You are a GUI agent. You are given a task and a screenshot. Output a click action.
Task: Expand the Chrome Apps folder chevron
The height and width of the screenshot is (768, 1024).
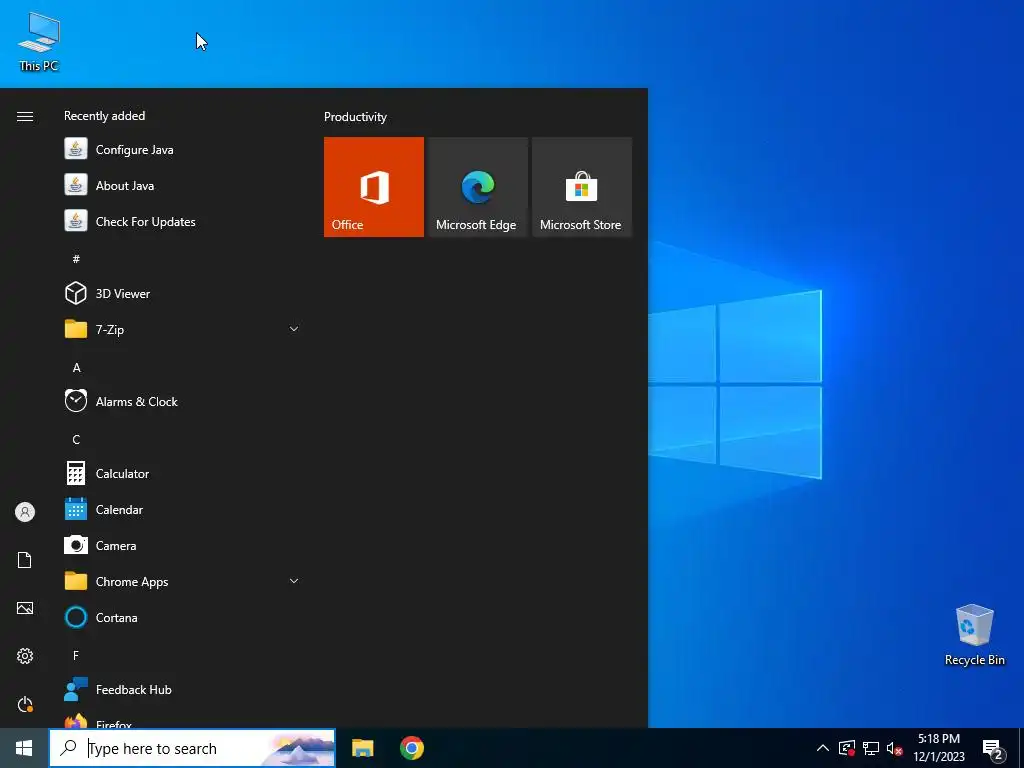coord(294,581)
